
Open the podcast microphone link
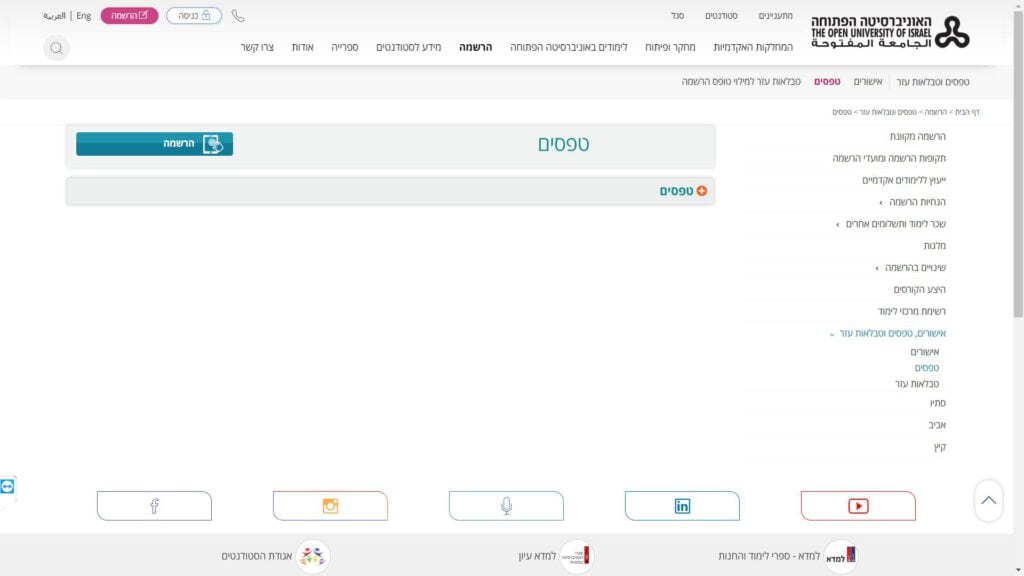(506, 506)
